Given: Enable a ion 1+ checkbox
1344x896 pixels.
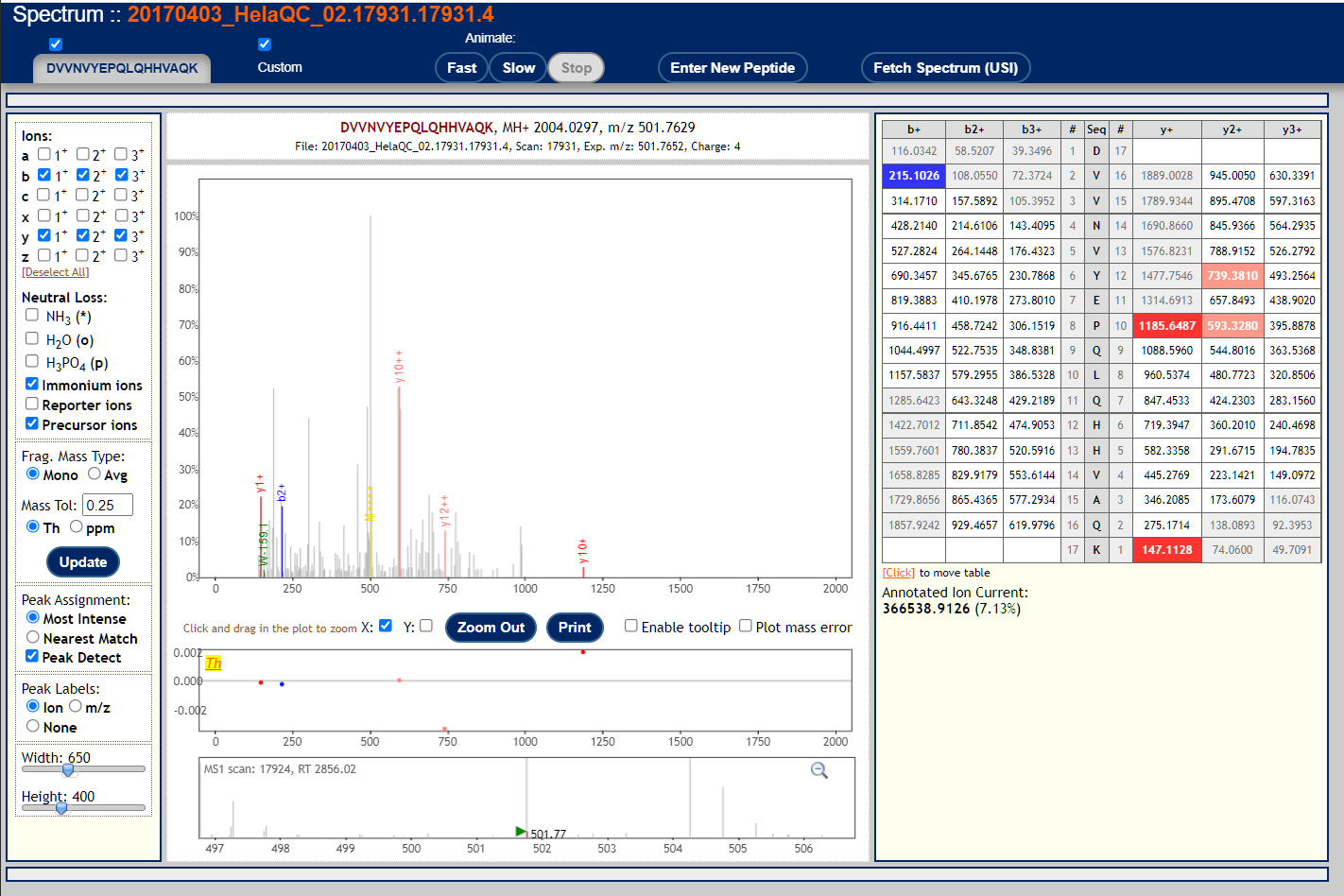Looking at the screenshot, I should point(44,154).
